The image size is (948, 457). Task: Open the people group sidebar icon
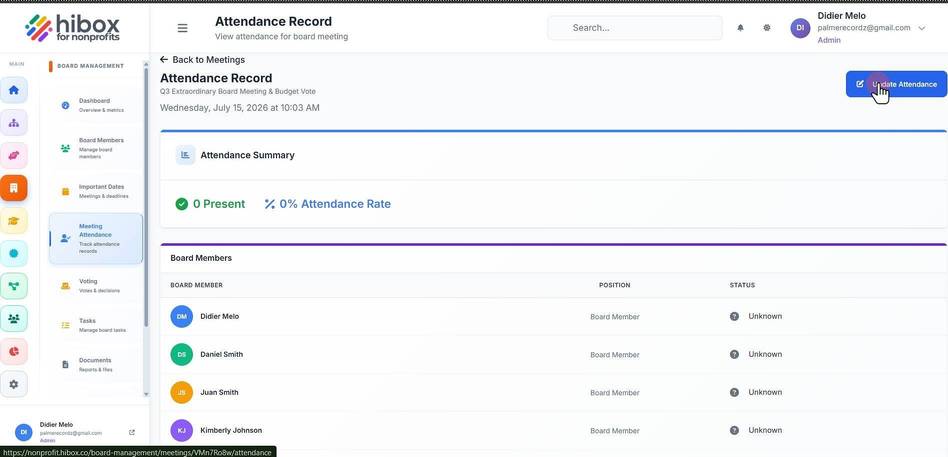(14, 319)
